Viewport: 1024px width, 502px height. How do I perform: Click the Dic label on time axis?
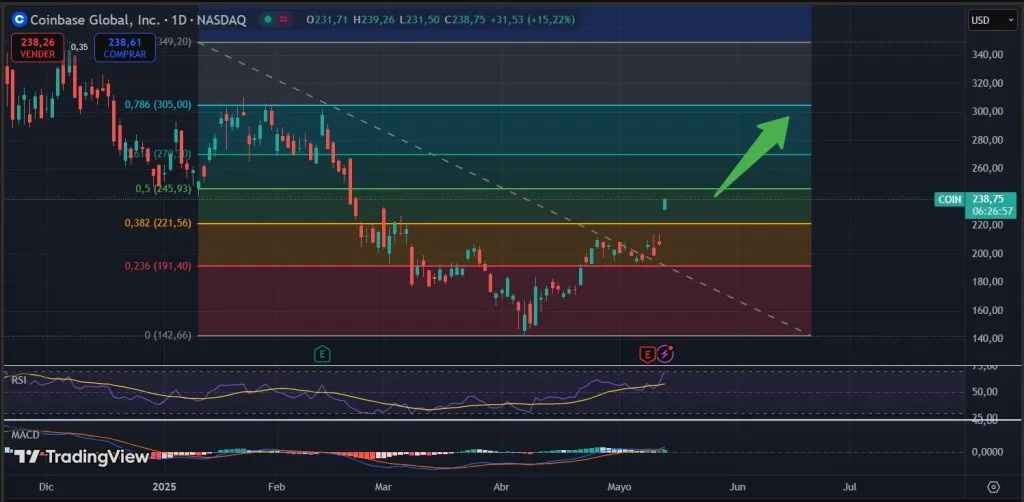click(x=45, y=487)
